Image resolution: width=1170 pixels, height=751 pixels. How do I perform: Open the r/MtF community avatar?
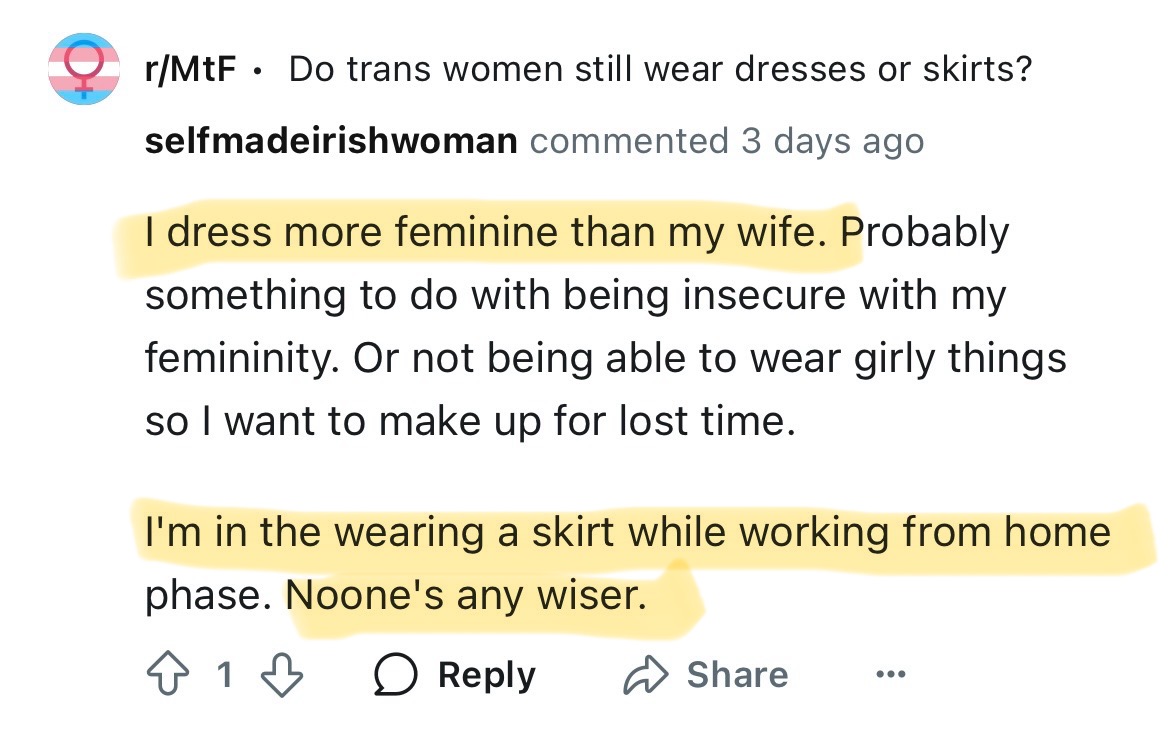[x=84, y=69]
